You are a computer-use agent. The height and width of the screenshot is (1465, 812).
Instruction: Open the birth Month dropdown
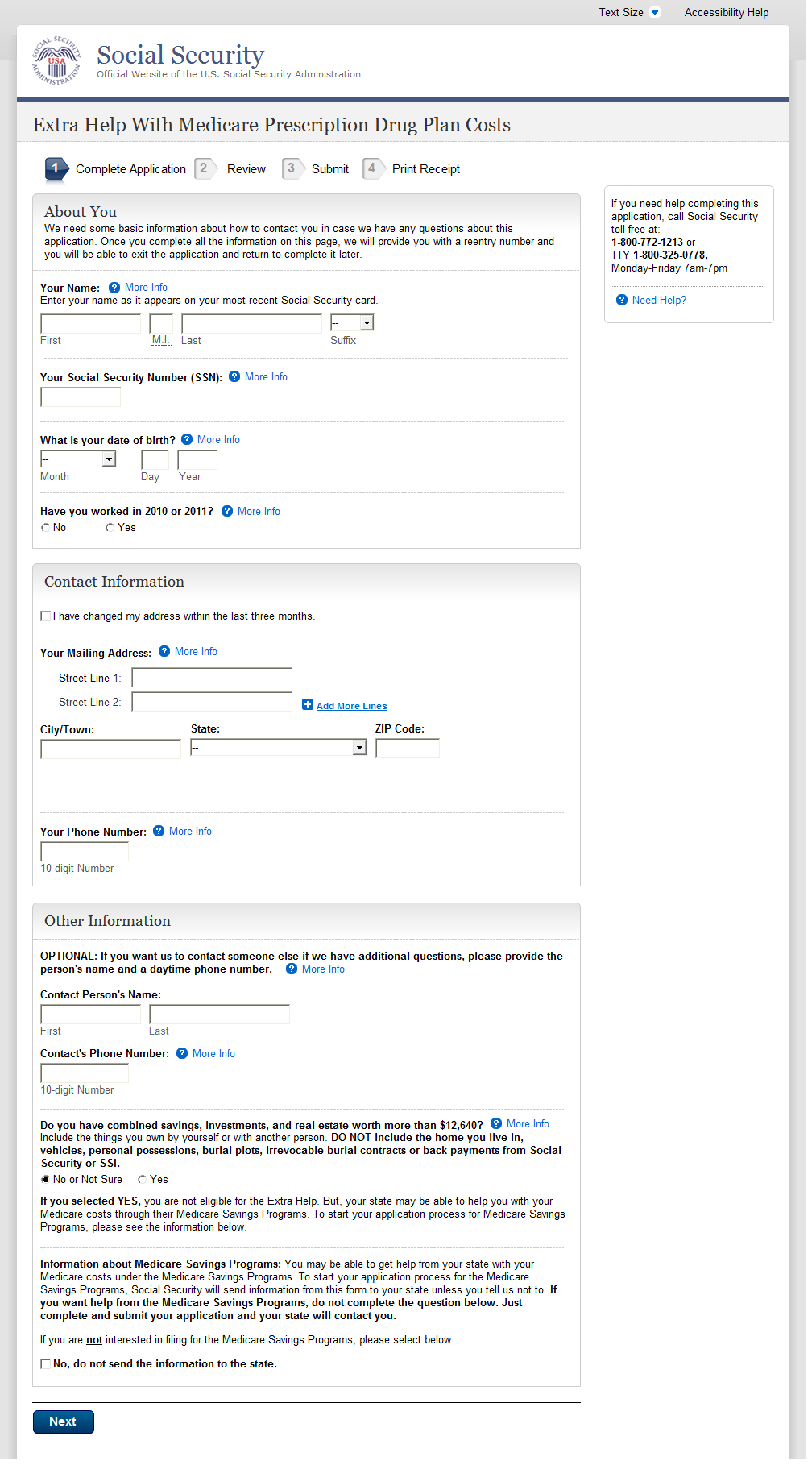tap(109, 459)
